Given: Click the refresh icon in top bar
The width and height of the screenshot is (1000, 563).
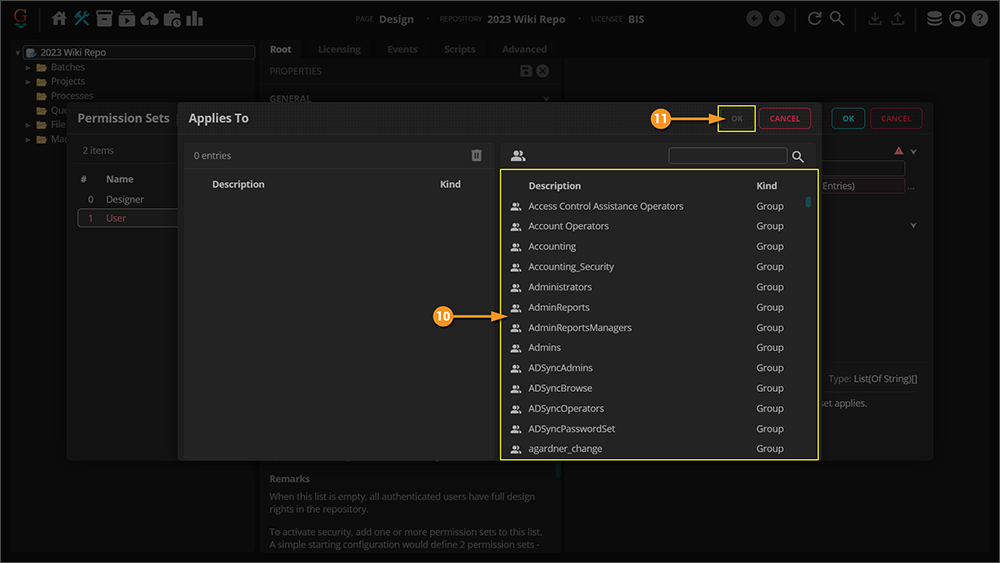Looking at the screenshot, I should click(815, 19).
